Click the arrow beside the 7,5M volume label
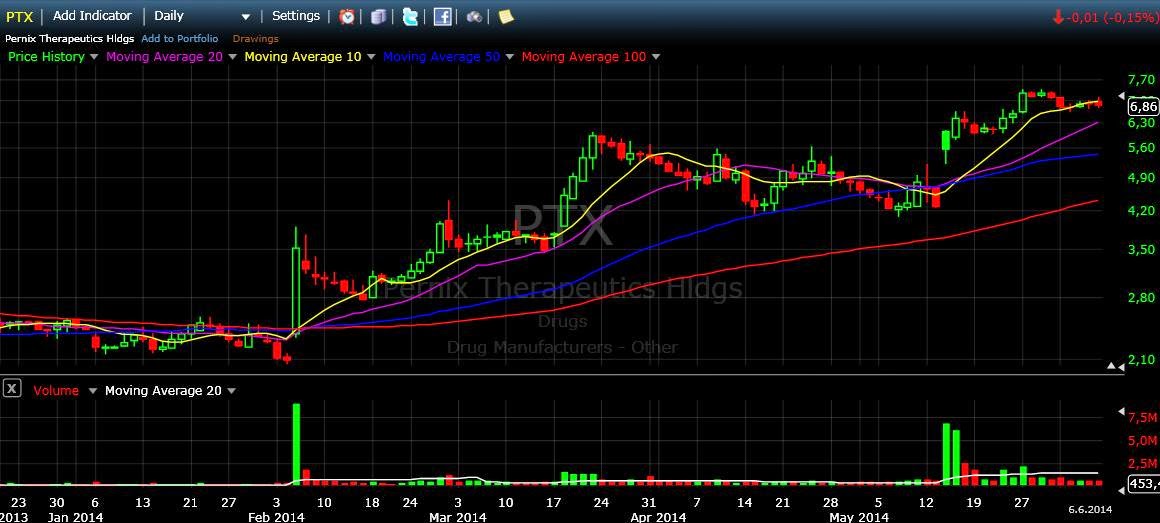The image size is (1160, 523). 1121,409
